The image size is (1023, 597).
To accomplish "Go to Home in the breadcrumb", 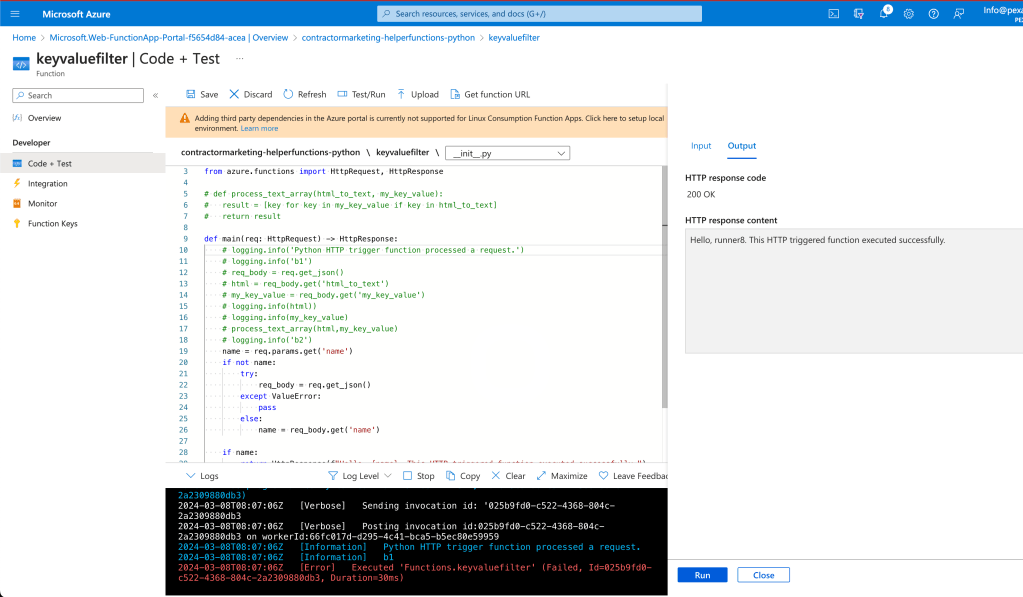I will click(24, 38).
